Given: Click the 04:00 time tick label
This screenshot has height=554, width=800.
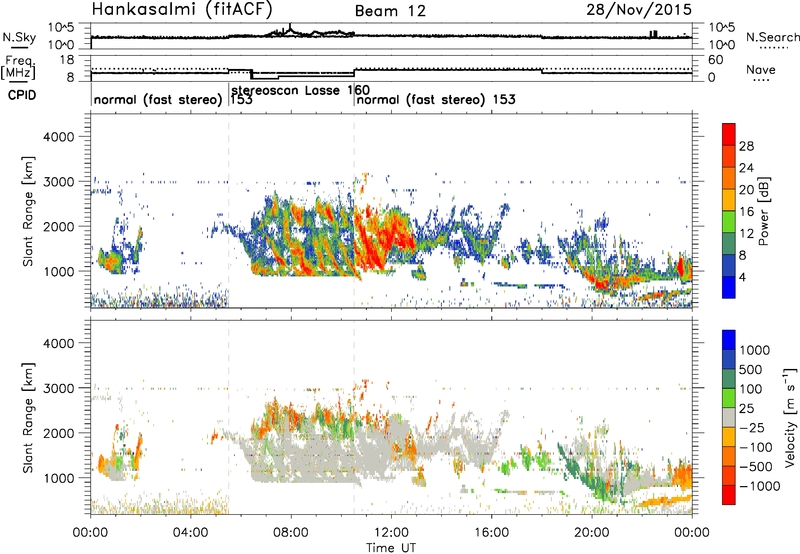Looking at the screenshot, I should point(191,533).
